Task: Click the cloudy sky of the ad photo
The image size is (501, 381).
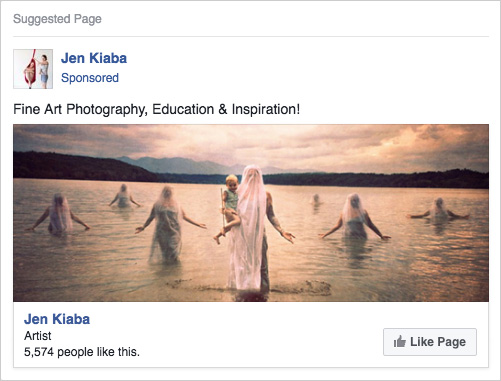Action: tap(251, 142)
